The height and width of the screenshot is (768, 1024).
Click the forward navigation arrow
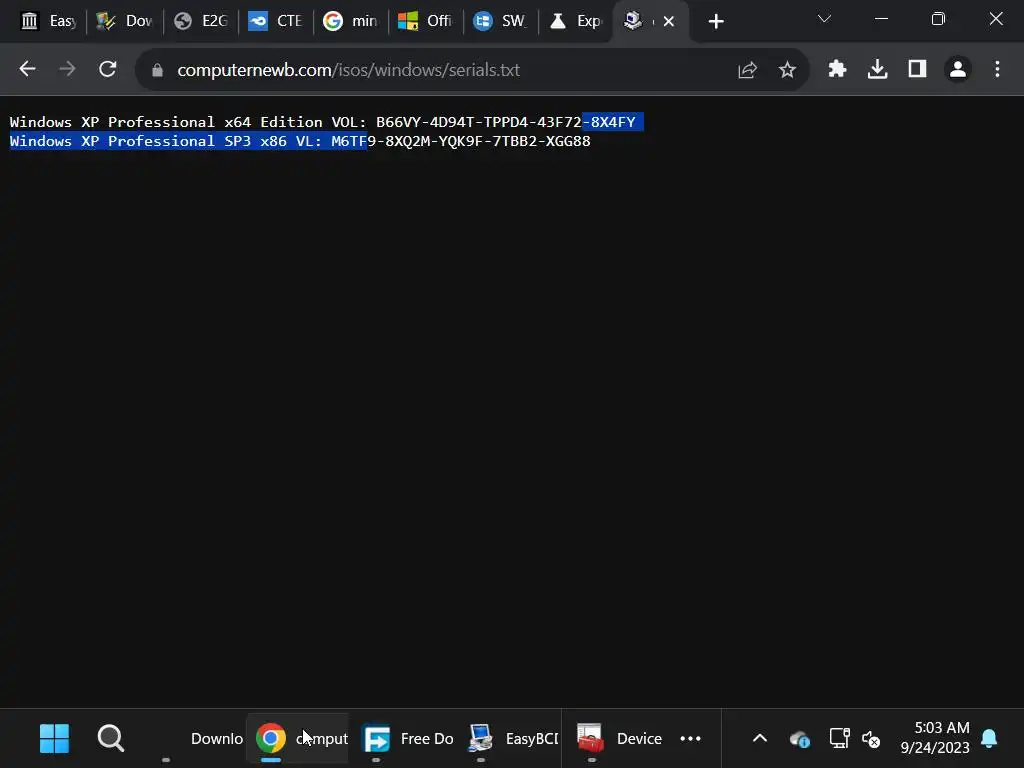67,69
